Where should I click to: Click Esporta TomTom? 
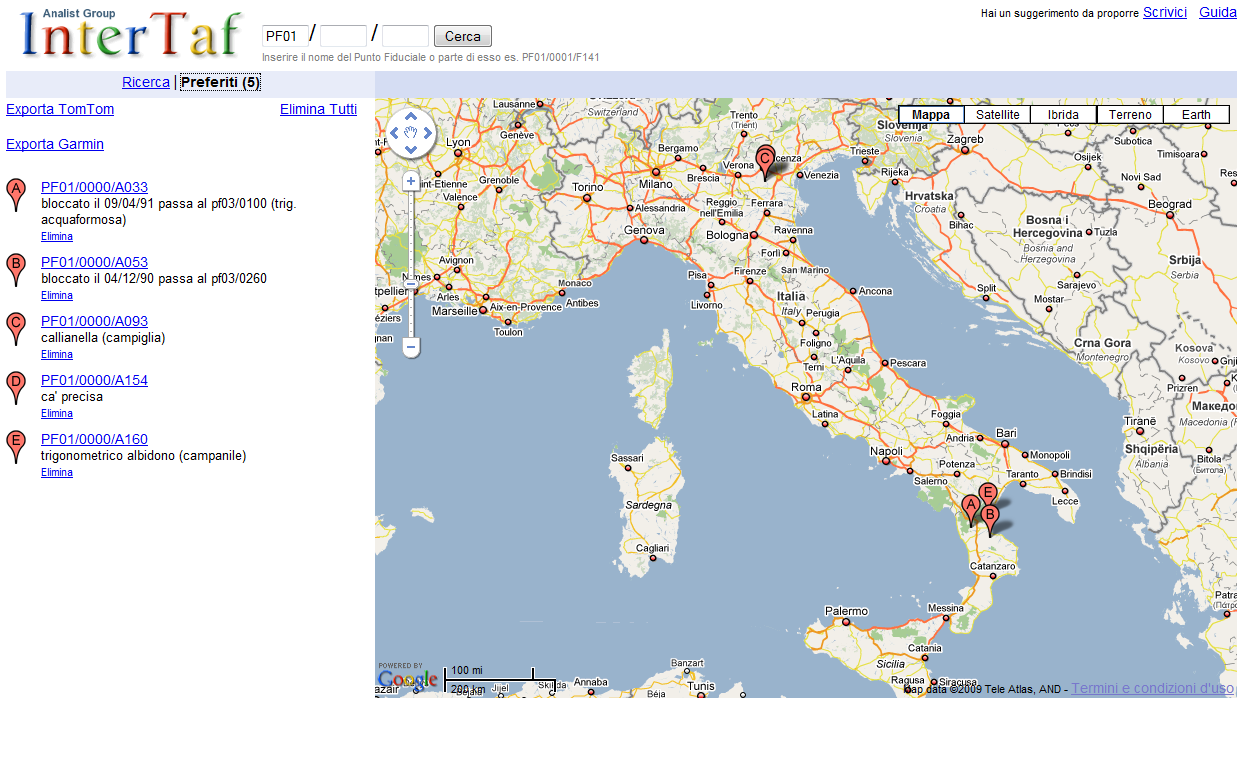(60, 109)
